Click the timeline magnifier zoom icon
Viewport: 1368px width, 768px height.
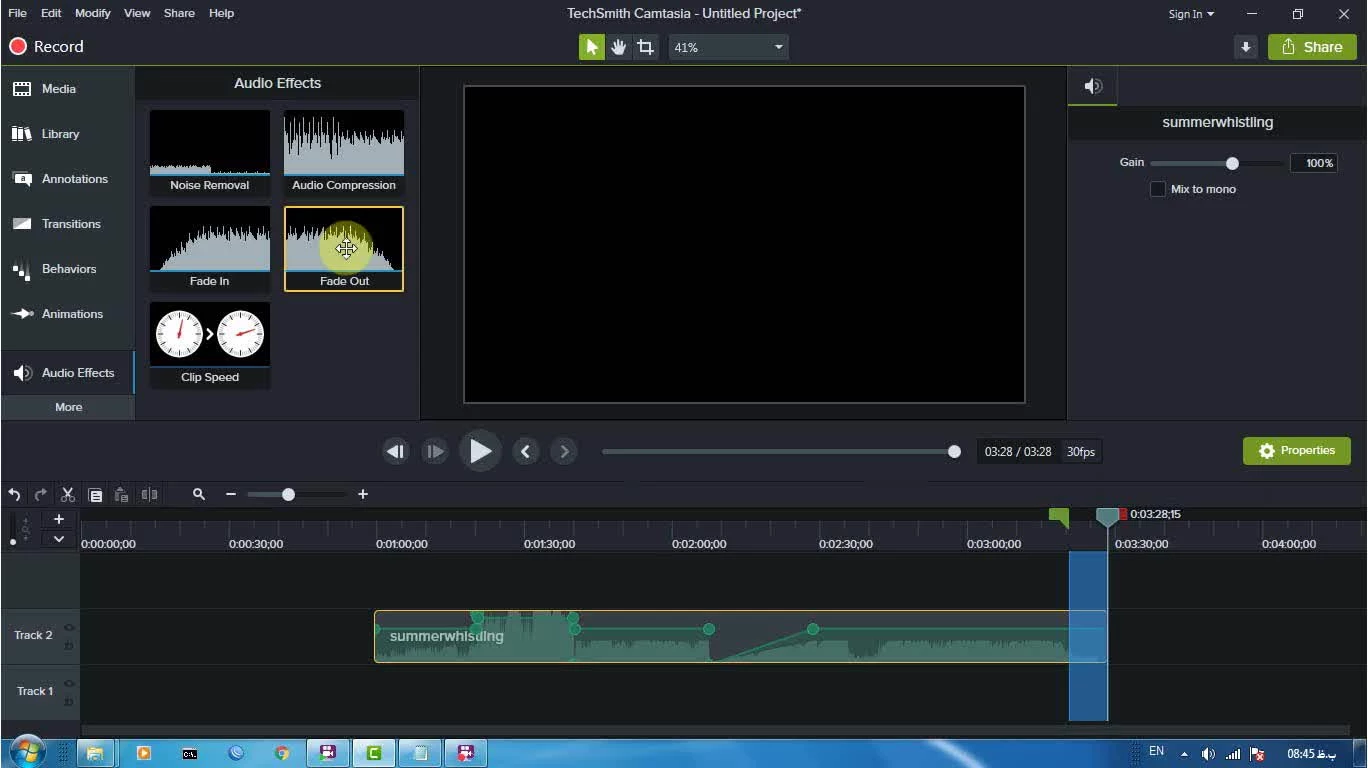point(199,494)
